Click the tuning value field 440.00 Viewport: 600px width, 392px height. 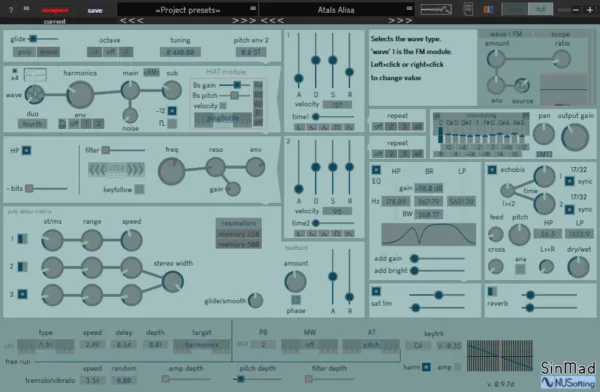pyautogui.click(x=180, y=52)
